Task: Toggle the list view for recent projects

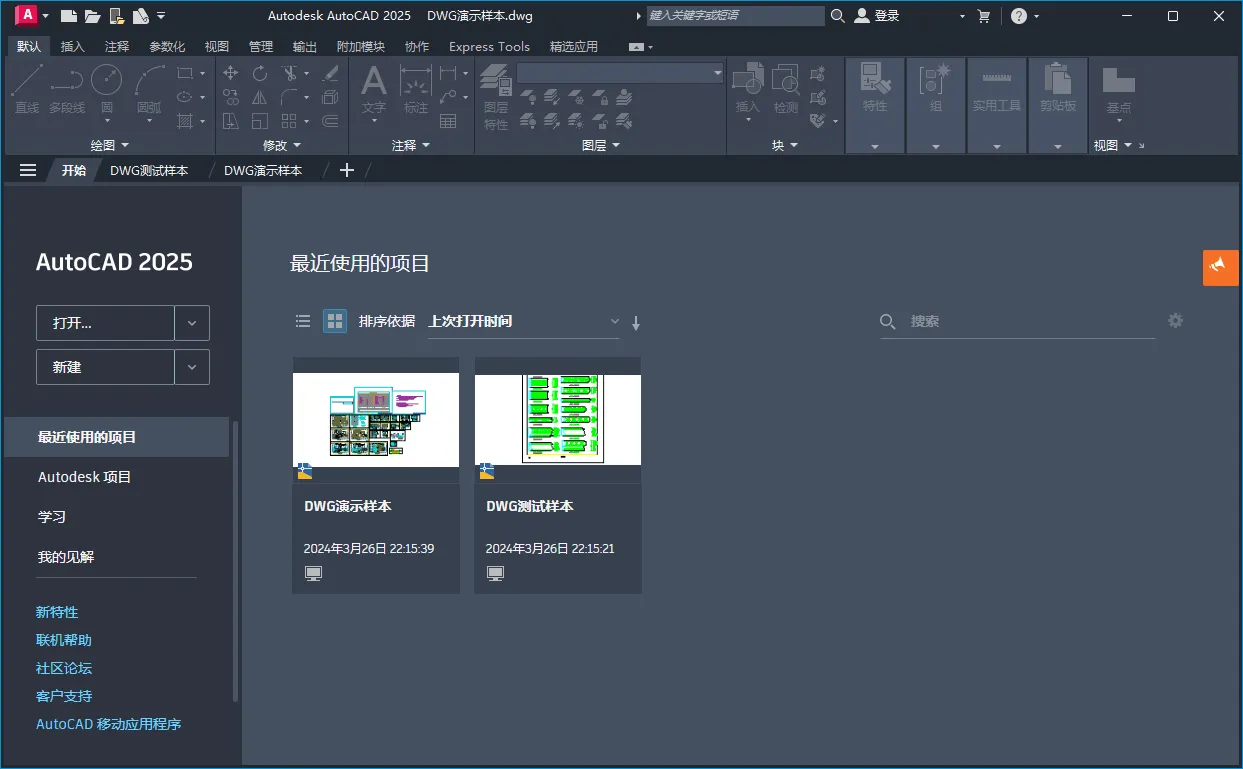Action: [303, 321]
